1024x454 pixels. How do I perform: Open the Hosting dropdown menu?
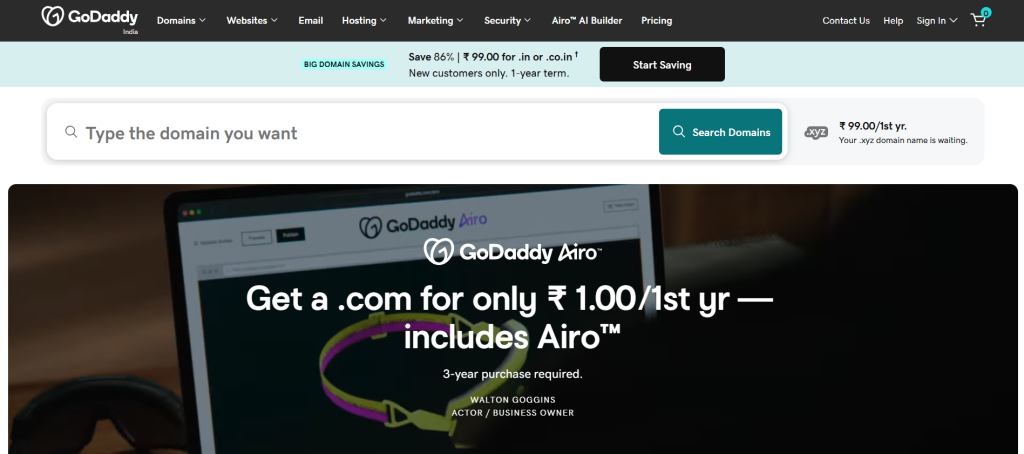coord(364,20)
